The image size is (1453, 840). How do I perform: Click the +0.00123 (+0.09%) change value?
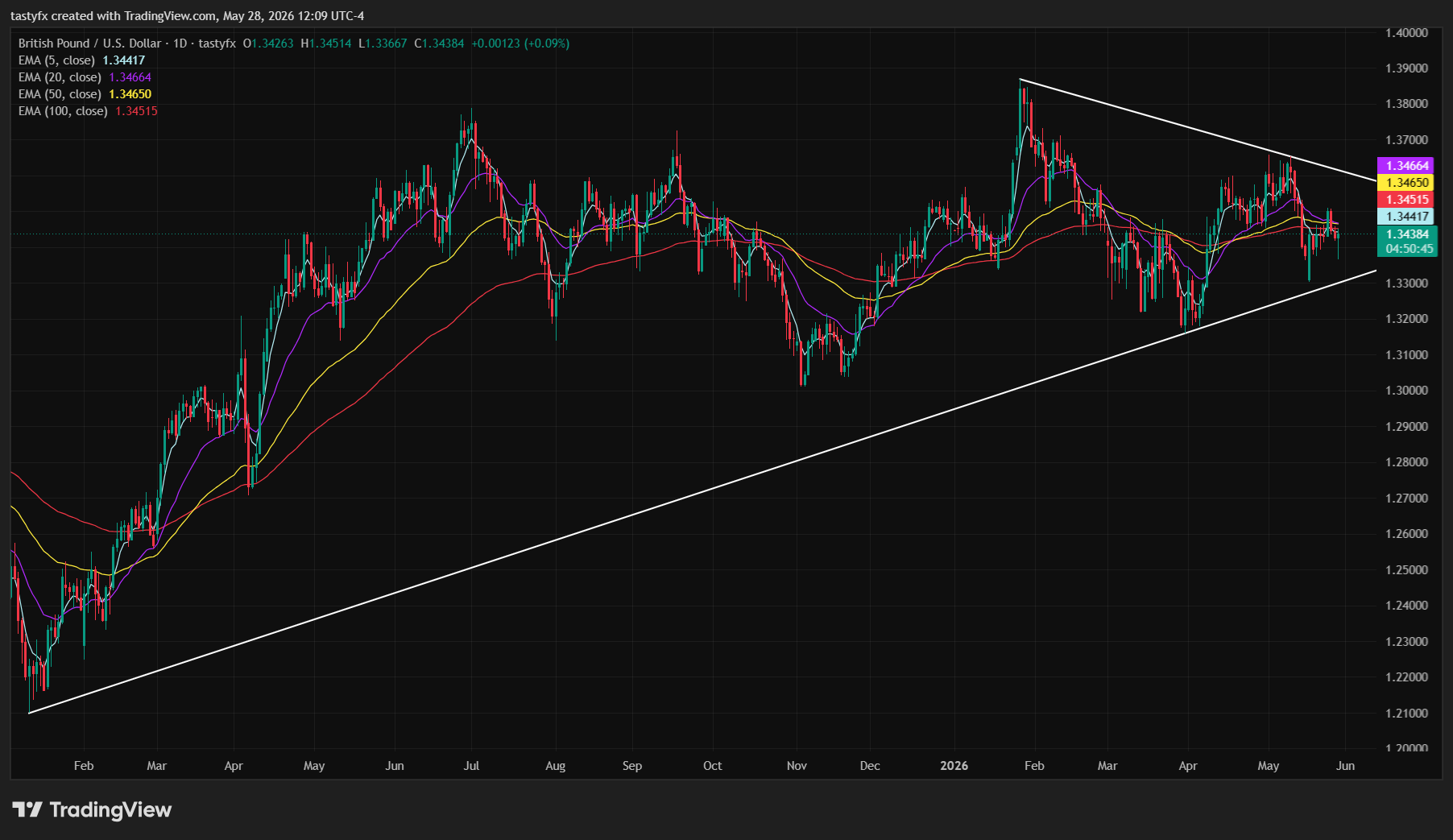tap(520, 43)
